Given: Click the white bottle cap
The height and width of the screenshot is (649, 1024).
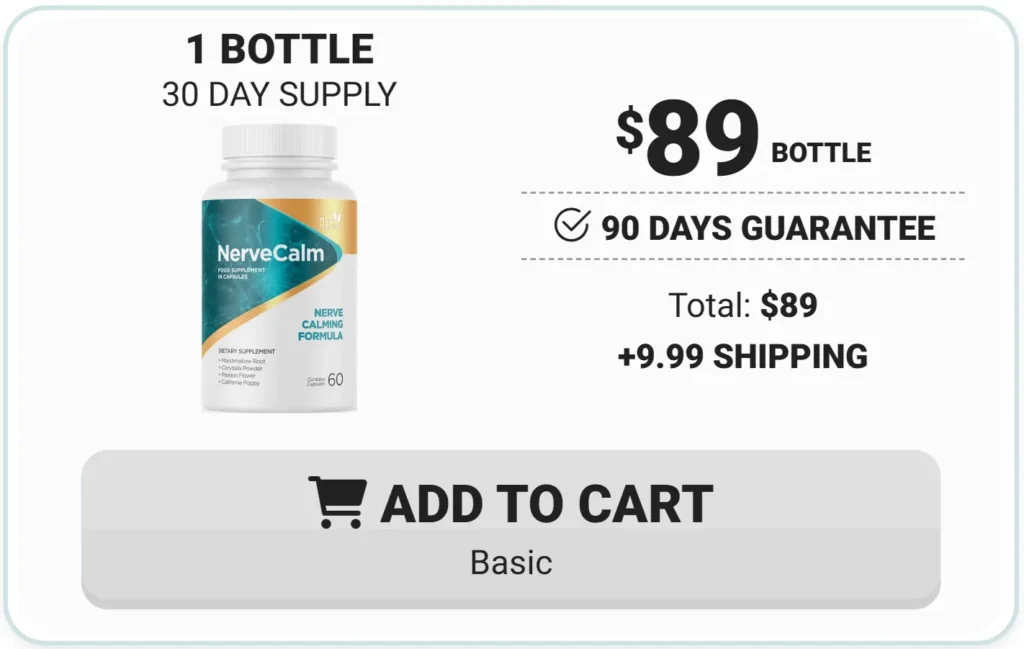Looking at the screenshot, I should pos(280,142).
